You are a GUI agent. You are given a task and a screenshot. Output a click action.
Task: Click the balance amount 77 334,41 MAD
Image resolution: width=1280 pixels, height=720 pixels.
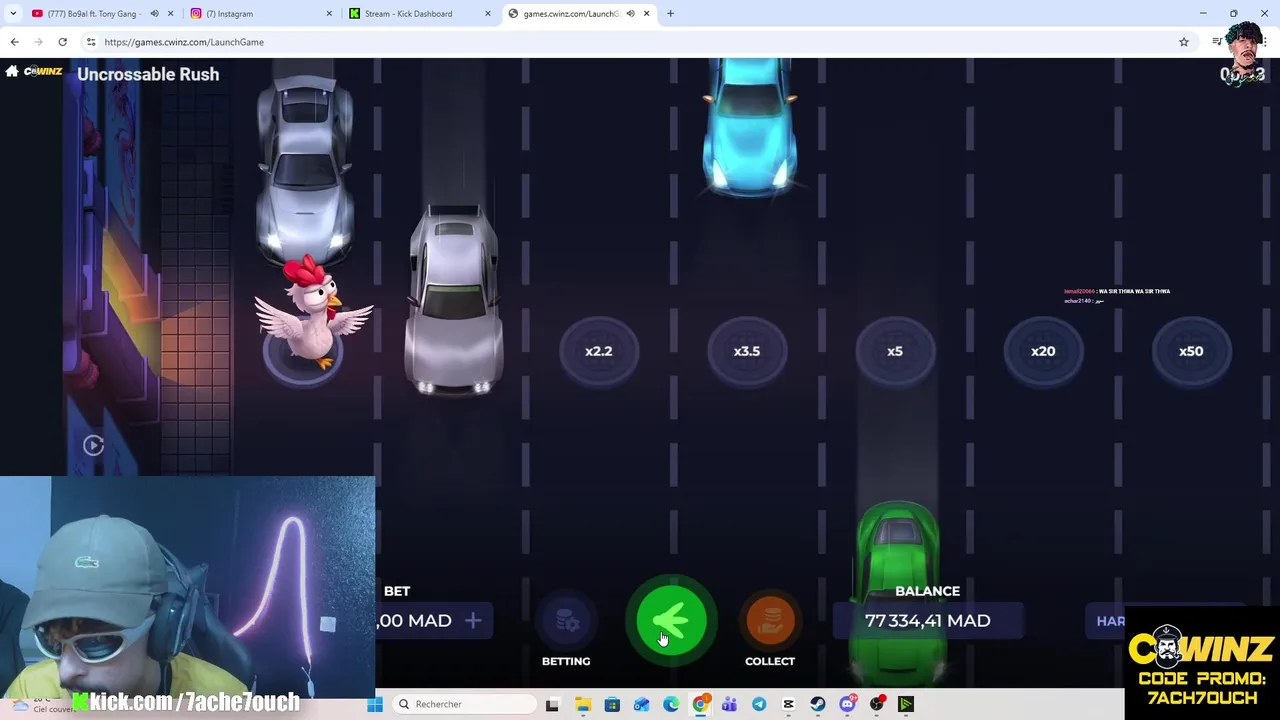pos(928,621)
